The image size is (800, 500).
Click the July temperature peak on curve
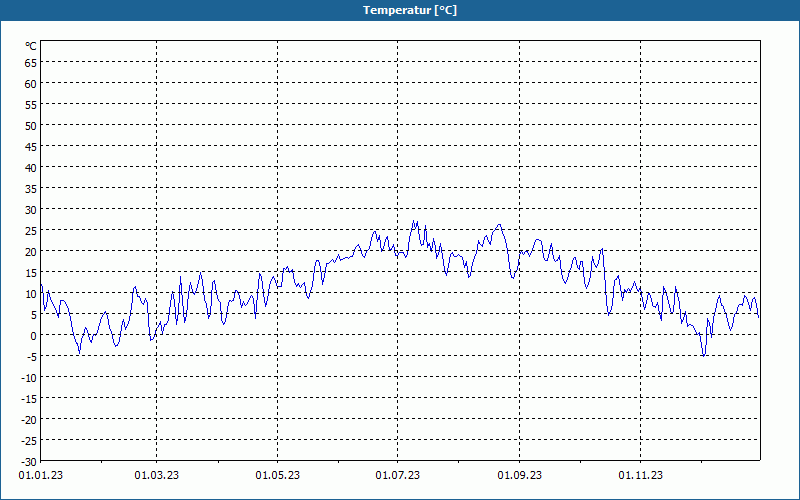click(415, 222)
